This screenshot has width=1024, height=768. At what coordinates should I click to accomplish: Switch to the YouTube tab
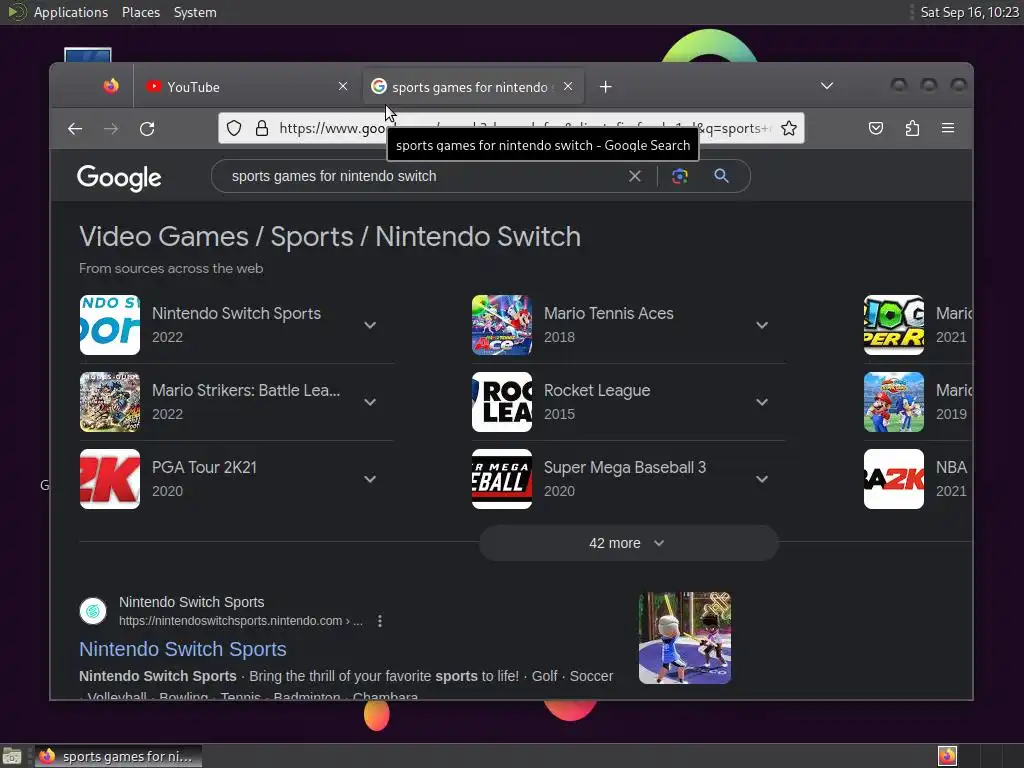(247, 87)
